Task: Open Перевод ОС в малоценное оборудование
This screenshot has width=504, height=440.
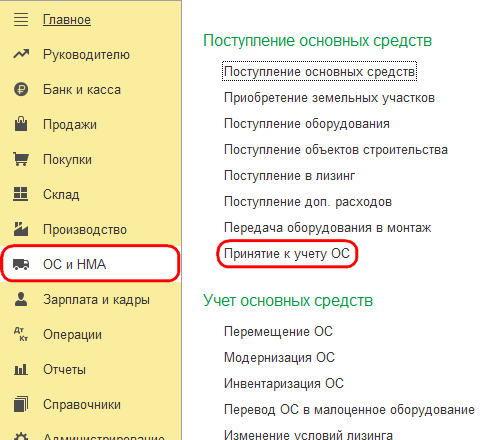Action: click(x=349, y=410)
